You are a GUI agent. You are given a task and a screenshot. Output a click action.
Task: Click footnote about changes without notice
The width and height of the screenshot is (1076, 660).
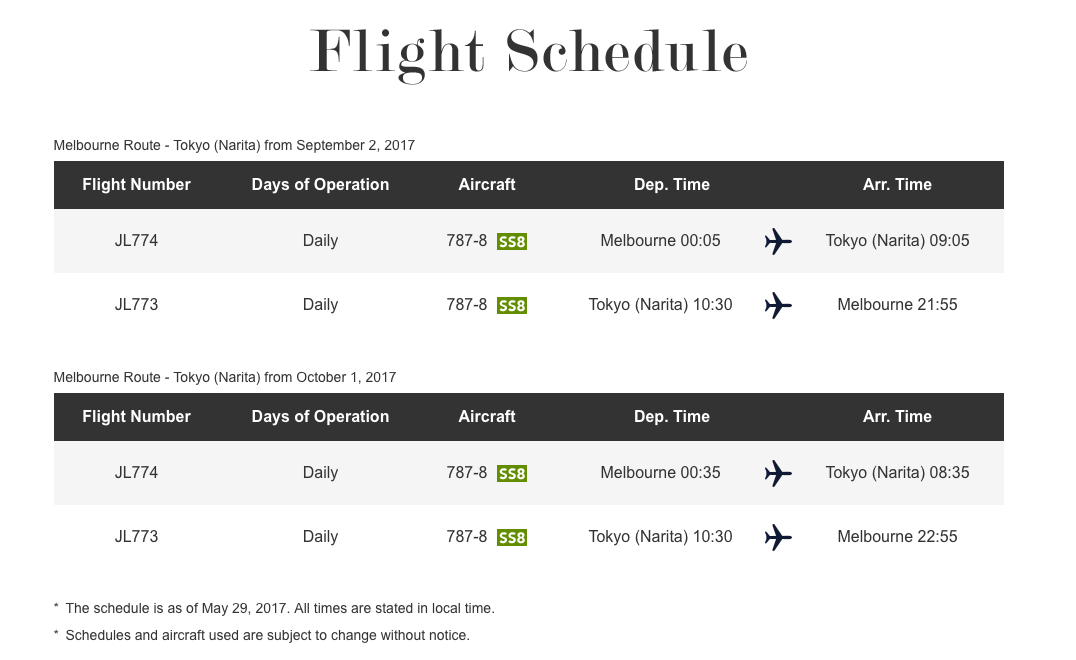[x=261, y=635]
